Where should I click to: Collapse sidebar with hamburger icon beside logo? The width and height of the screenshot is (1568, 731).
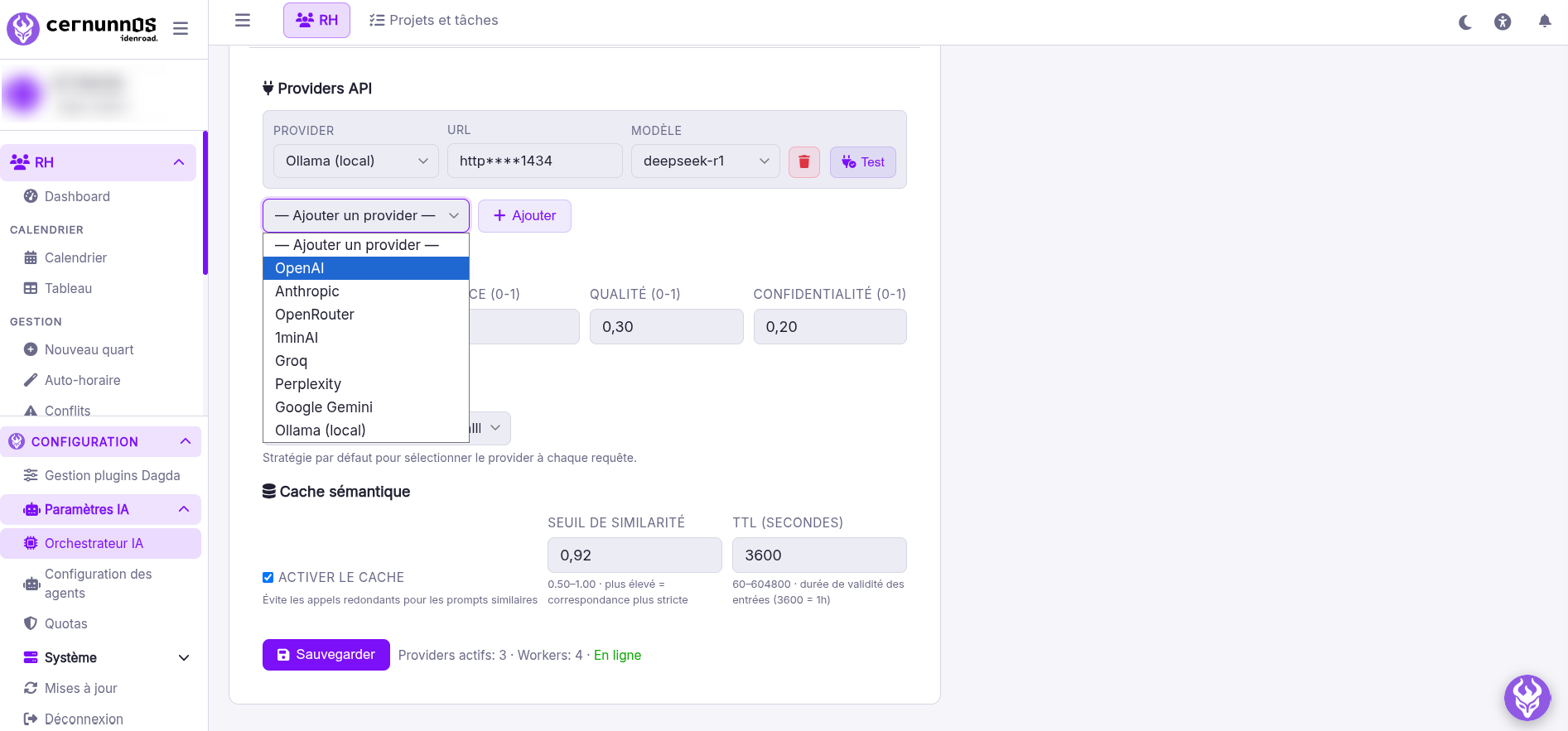click(181, 29)
